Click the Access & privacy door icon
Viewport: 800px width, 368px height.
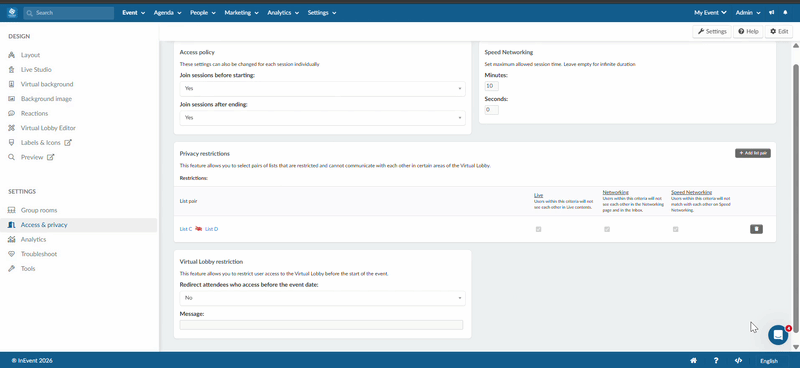12,225
